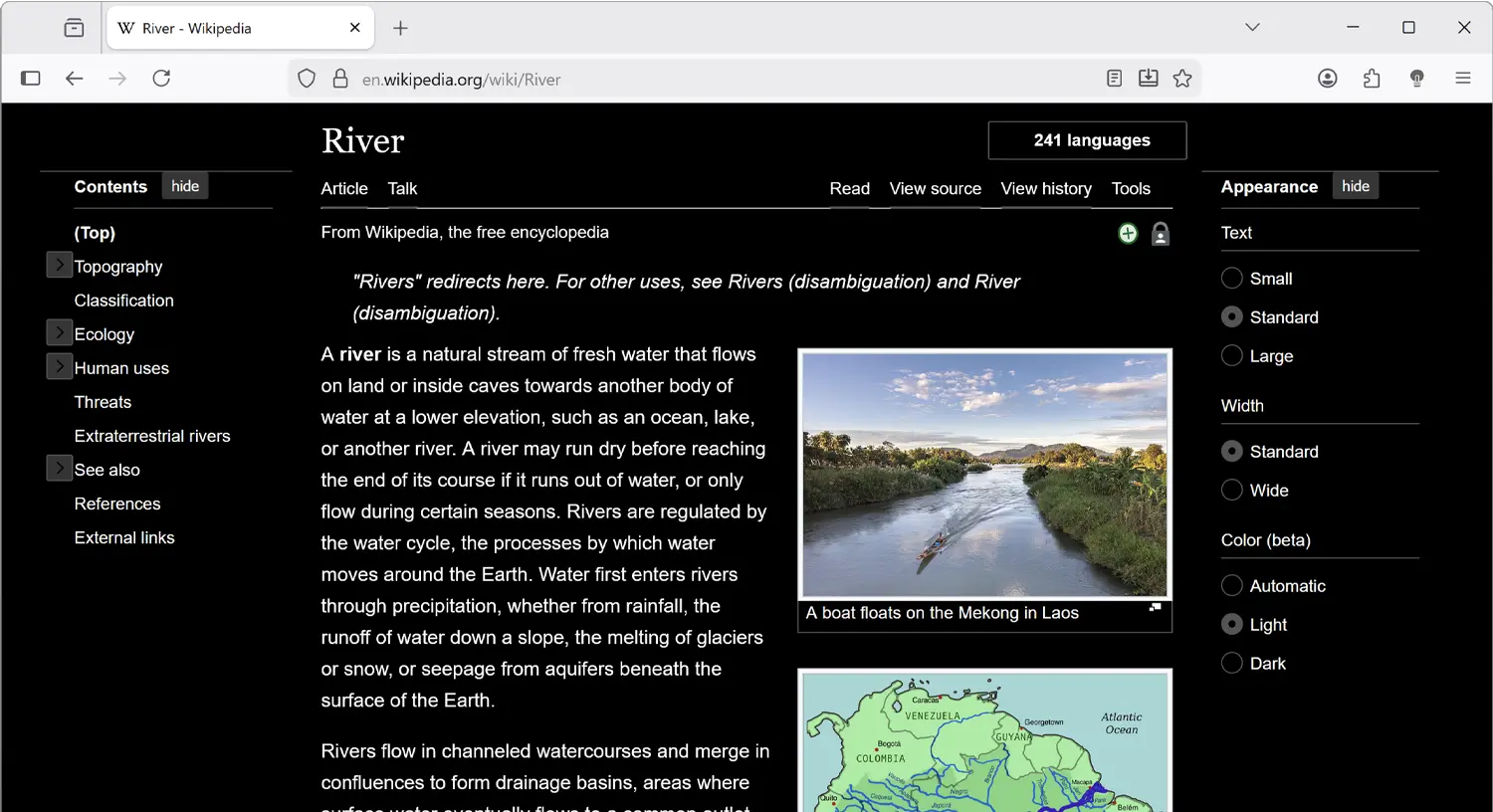The height and width of the screenshot is (812, 1493).
Task: Open the Firefox account icon
Action: (1328, 78)
